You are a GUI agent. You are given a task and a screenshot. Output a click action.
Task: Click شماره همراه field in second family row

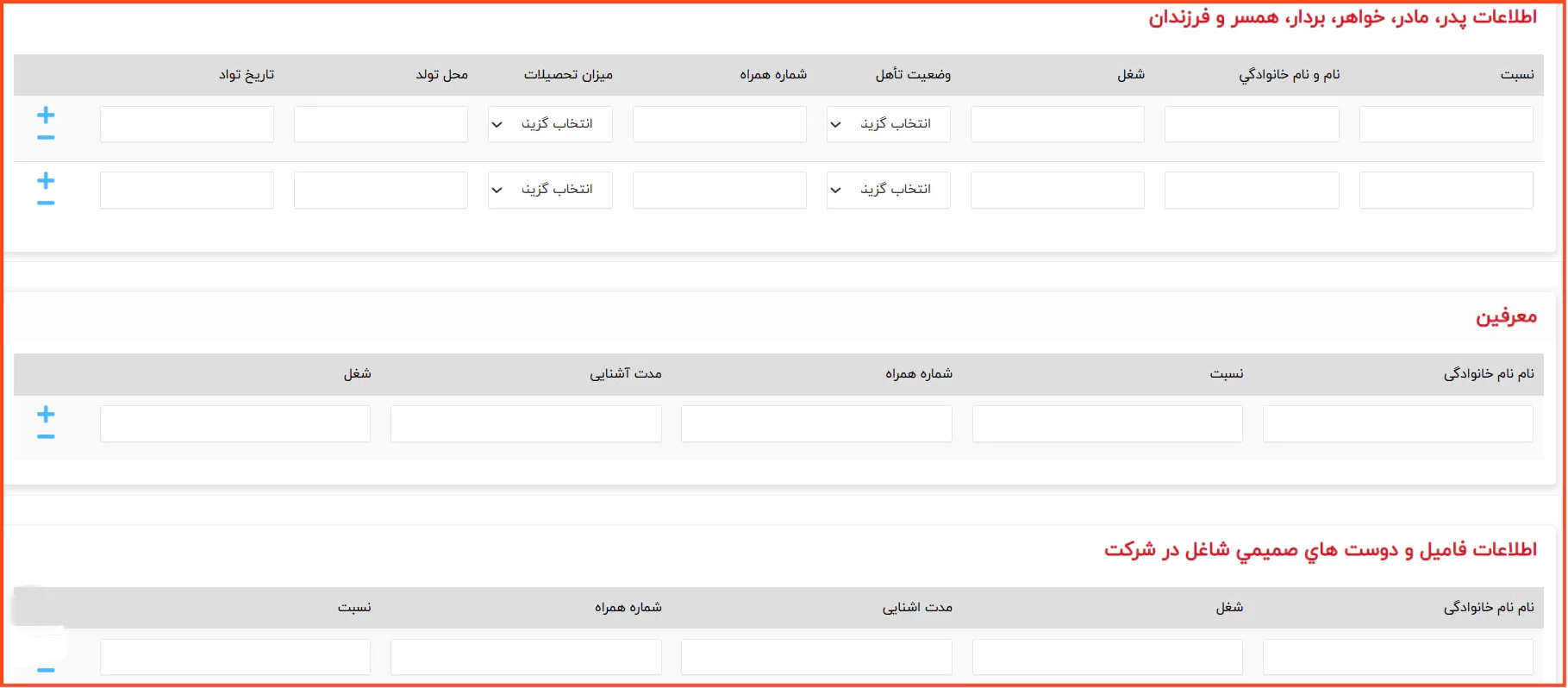click(x=719, y=190)
